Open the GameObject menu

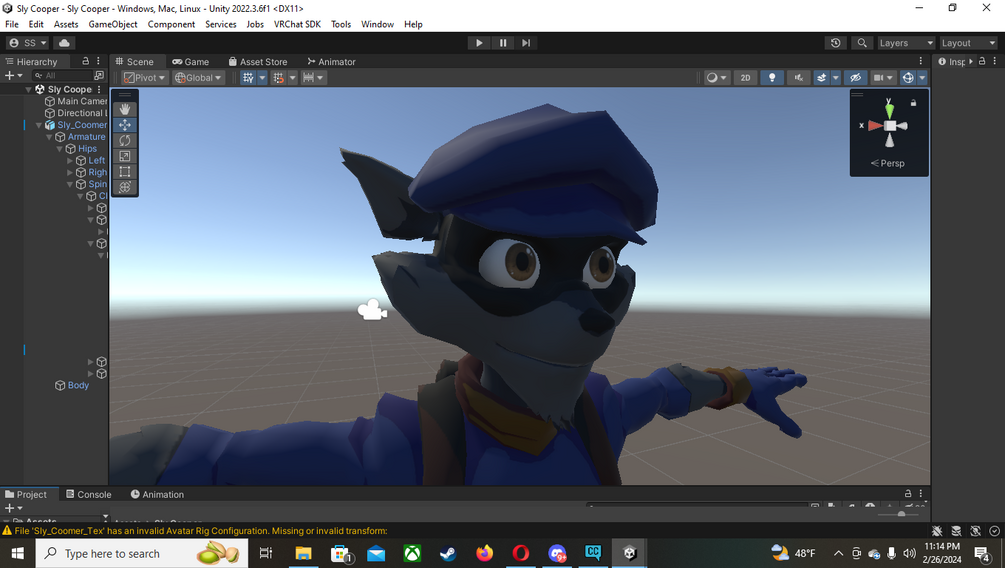click(113, 24)
